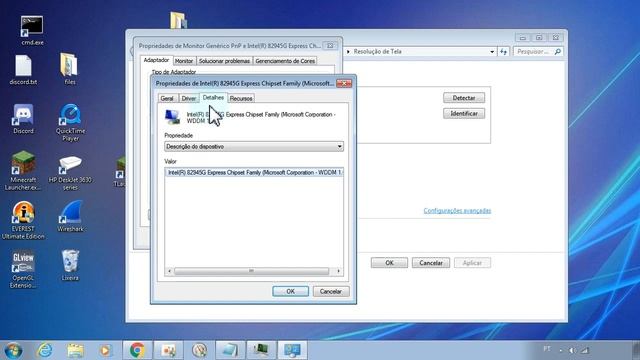The image size is (640, 360).
Task: Switch to the Driver tab
Action: pyautogui.click(x=189, y=98)
